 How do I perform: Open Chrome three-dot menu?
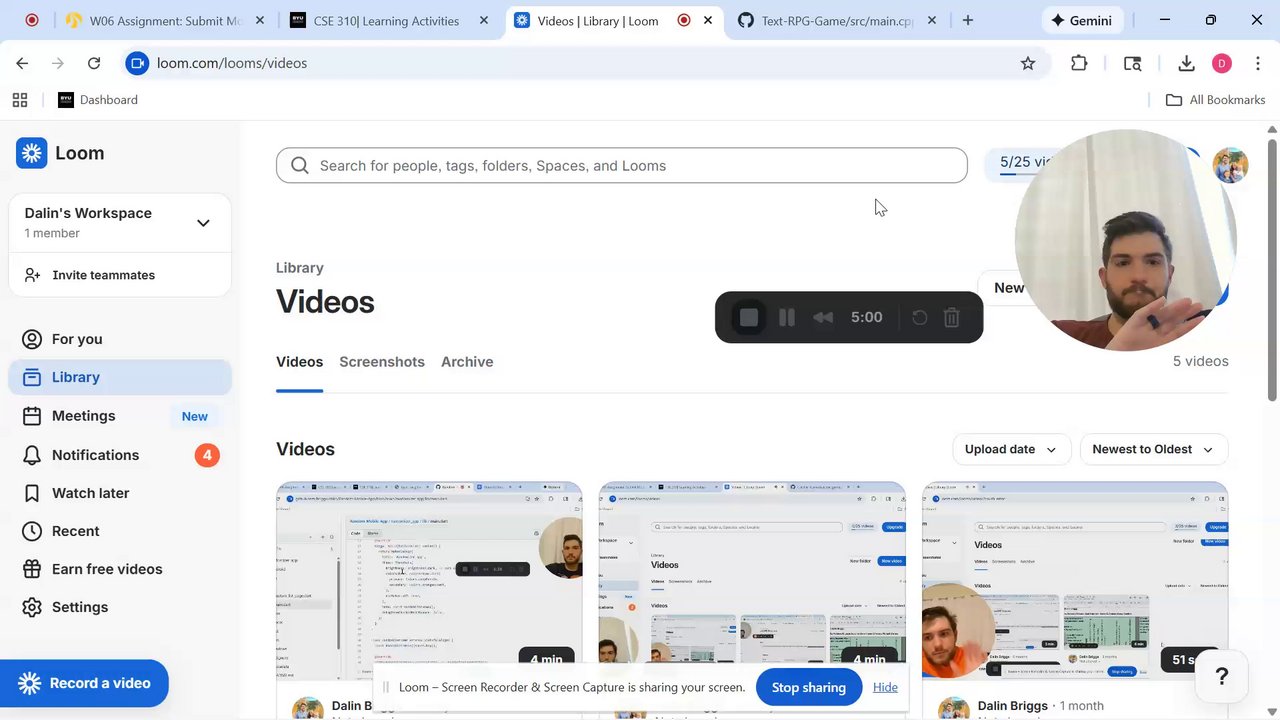(x=1256, y=63)
